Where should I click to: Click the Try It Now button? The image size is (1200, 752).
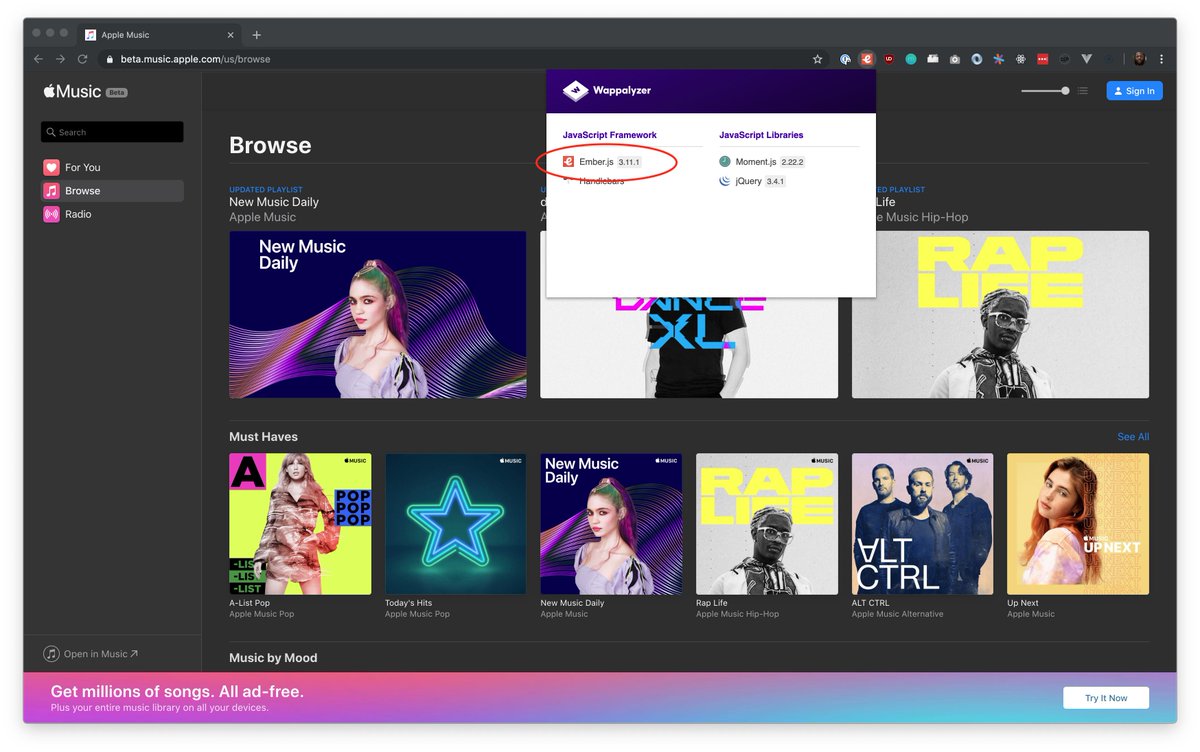coord(1106,698)
